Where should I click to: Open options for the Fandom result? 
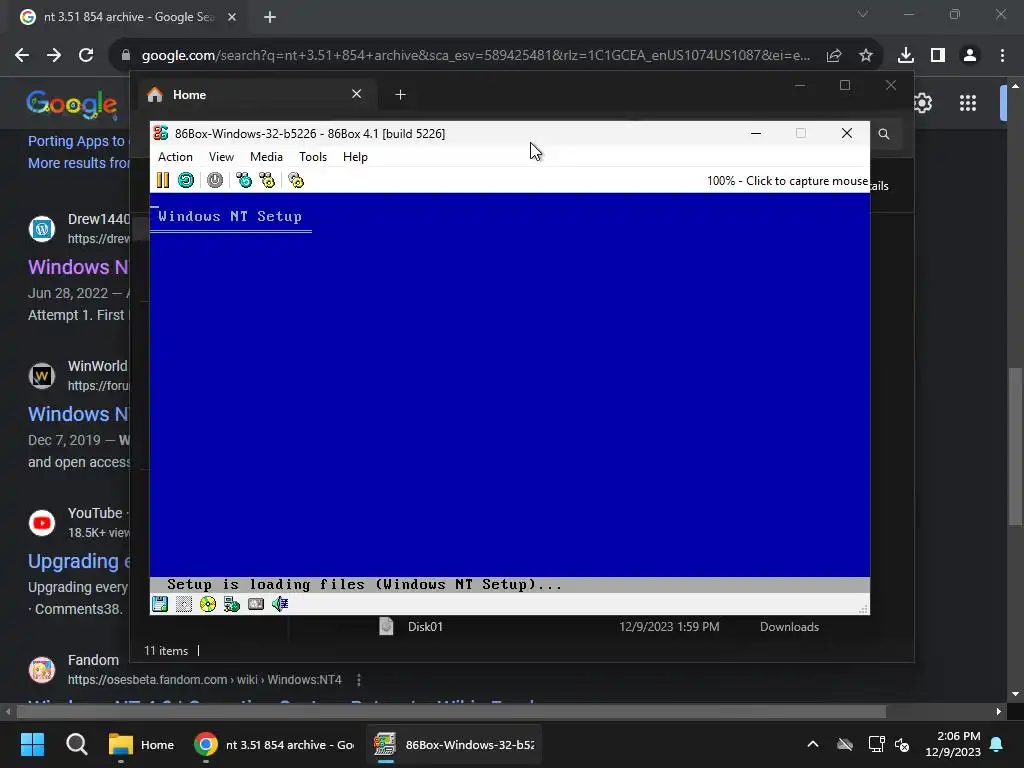click(359, 680)
